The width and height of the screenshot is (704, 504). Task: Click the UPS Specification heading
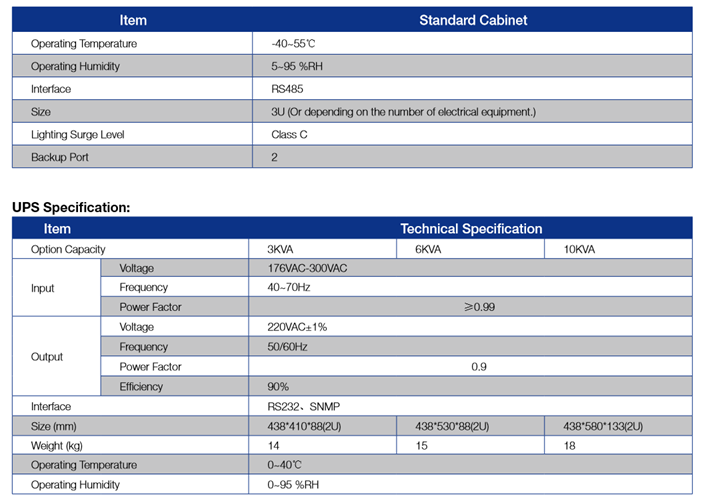click(x=71, y=207)
